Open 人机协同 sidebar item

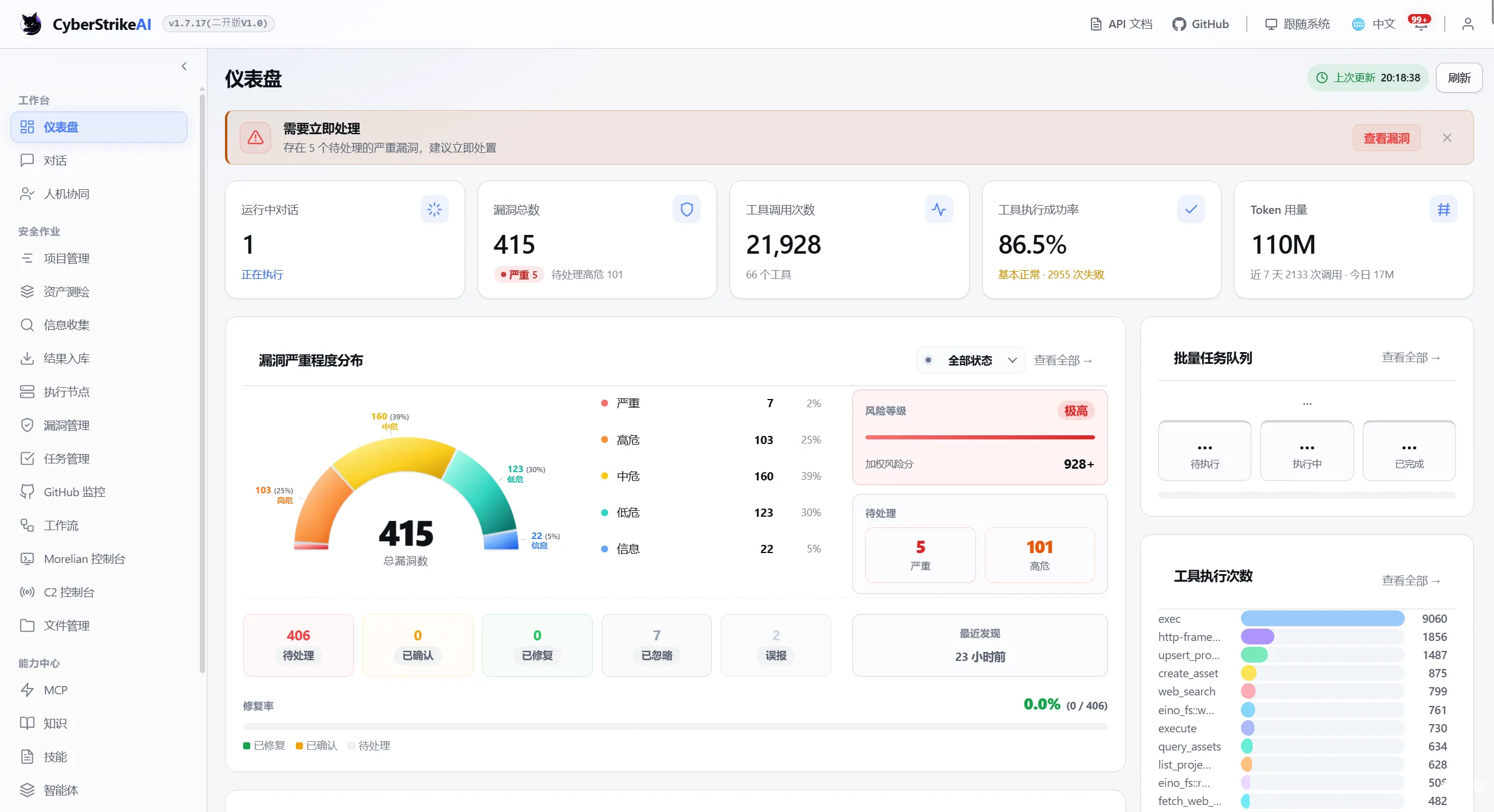coord(99,194)
